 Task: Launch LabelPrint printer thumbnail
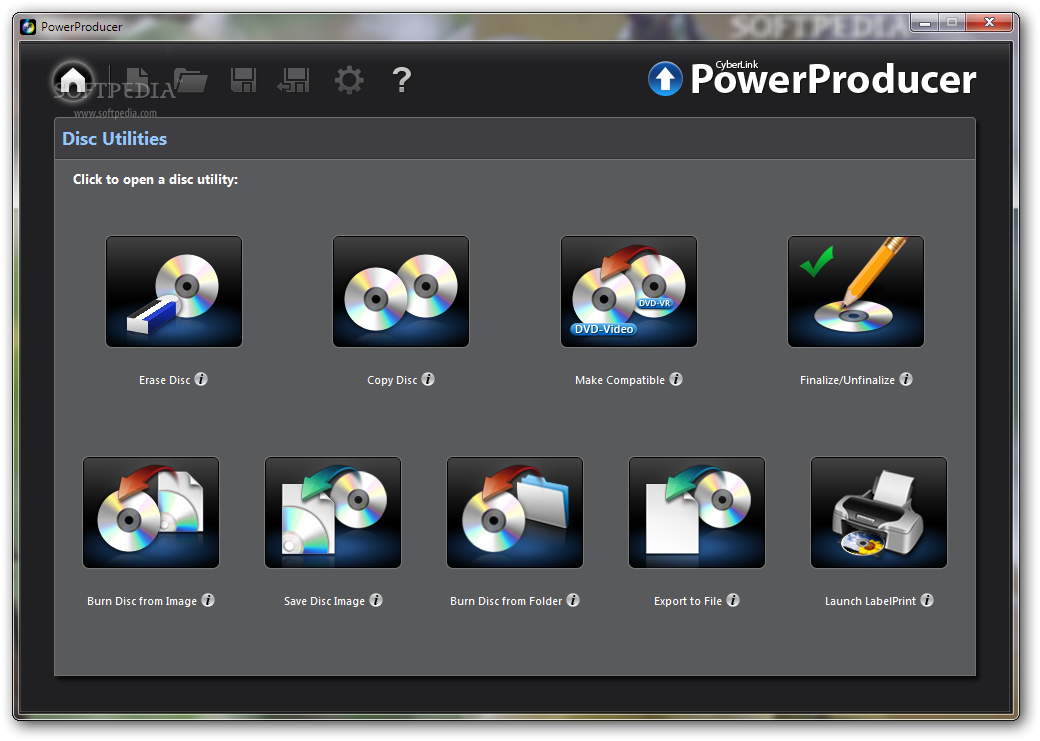click(x=879, y=512)
